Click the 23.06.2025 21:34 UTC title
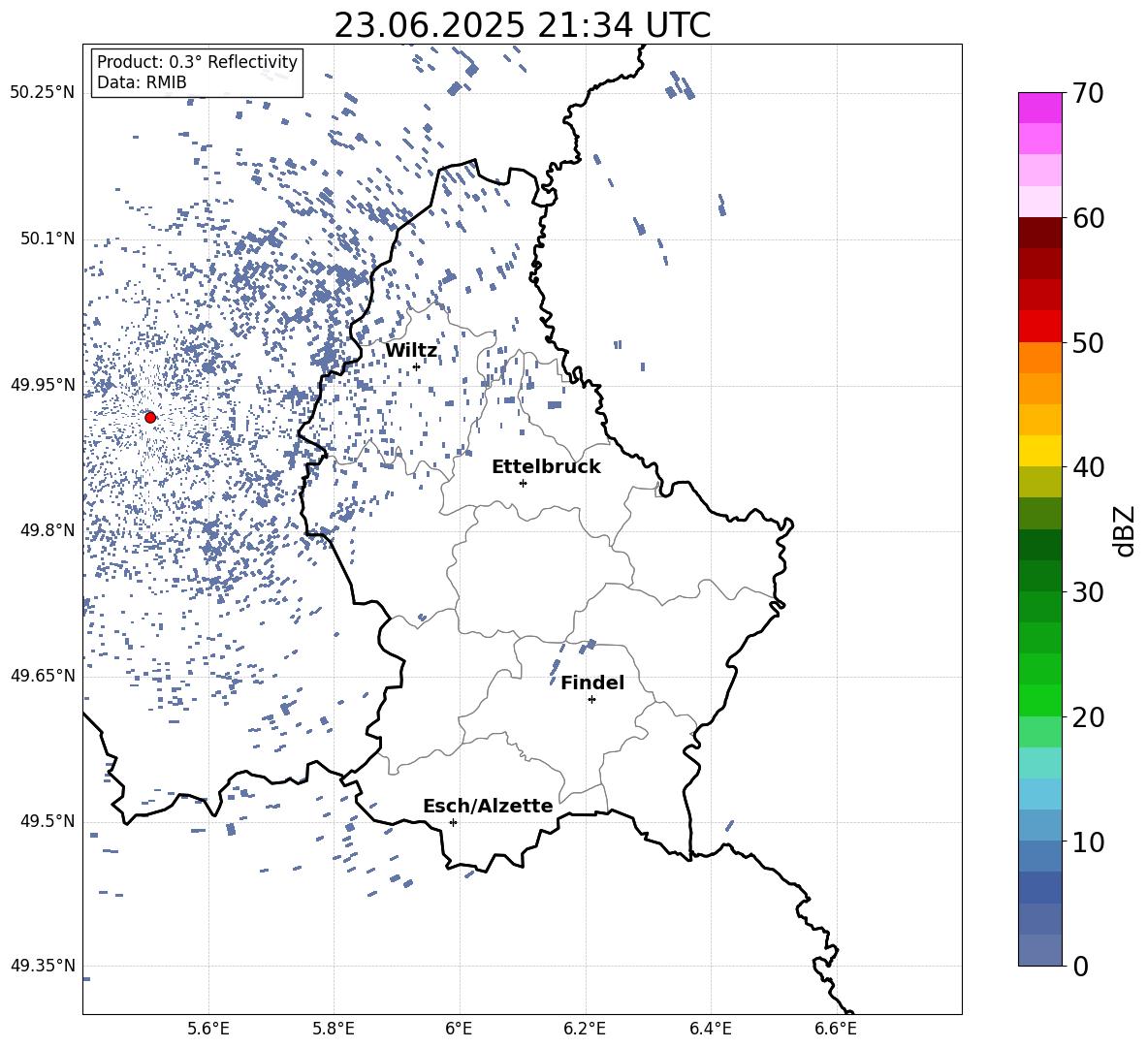The image size is (1148, 1048). (523, 25)
